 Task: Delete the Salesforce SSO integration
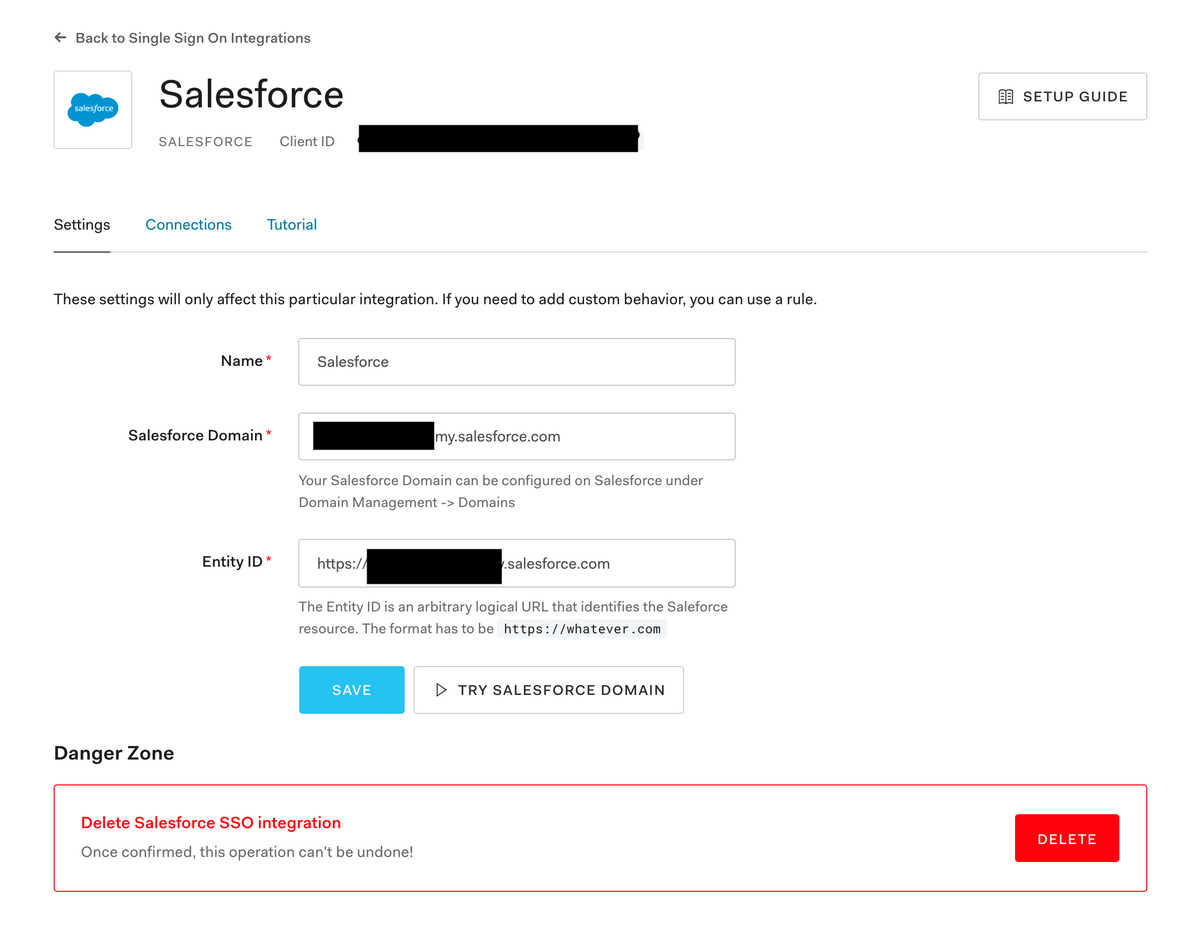click(x=1067, y=838)
